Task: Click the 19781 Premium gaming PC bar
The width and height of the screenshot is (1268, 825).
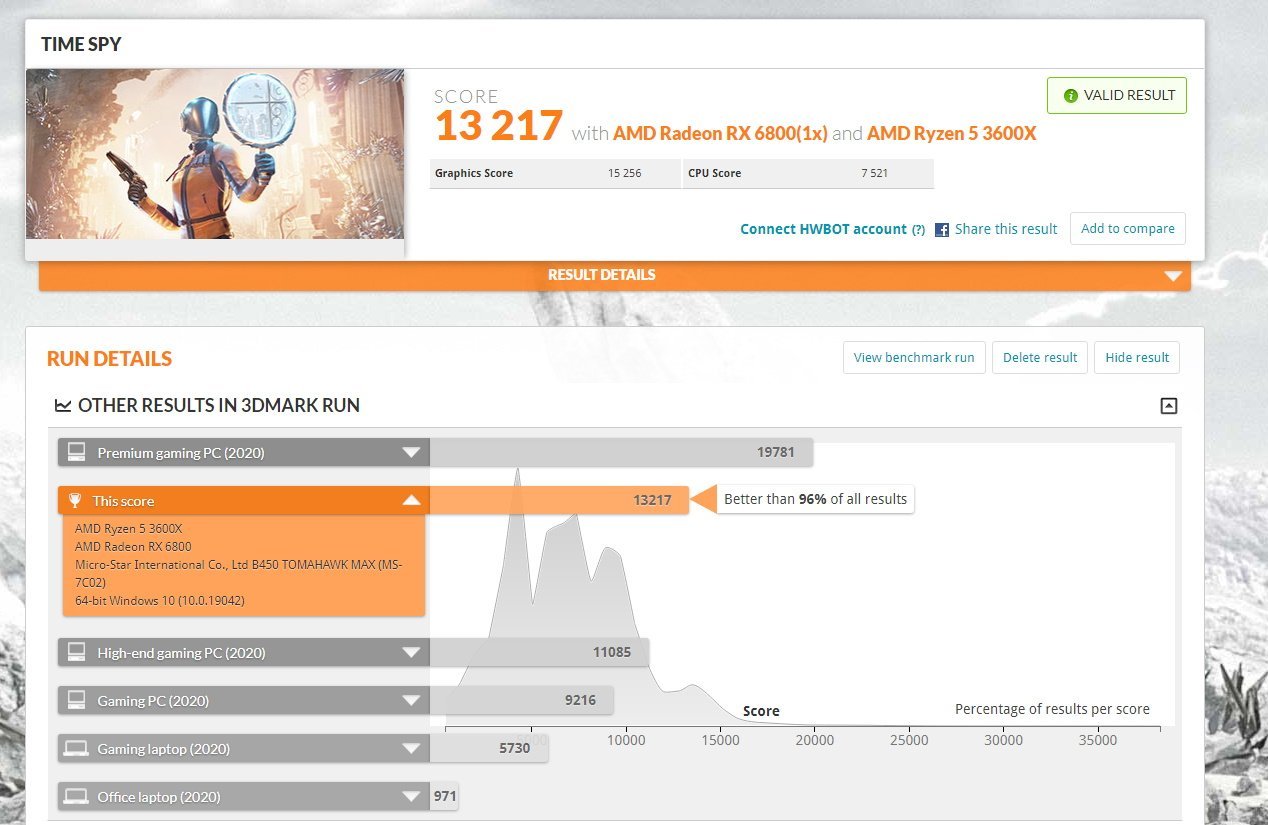Action: tap(621, 452)
